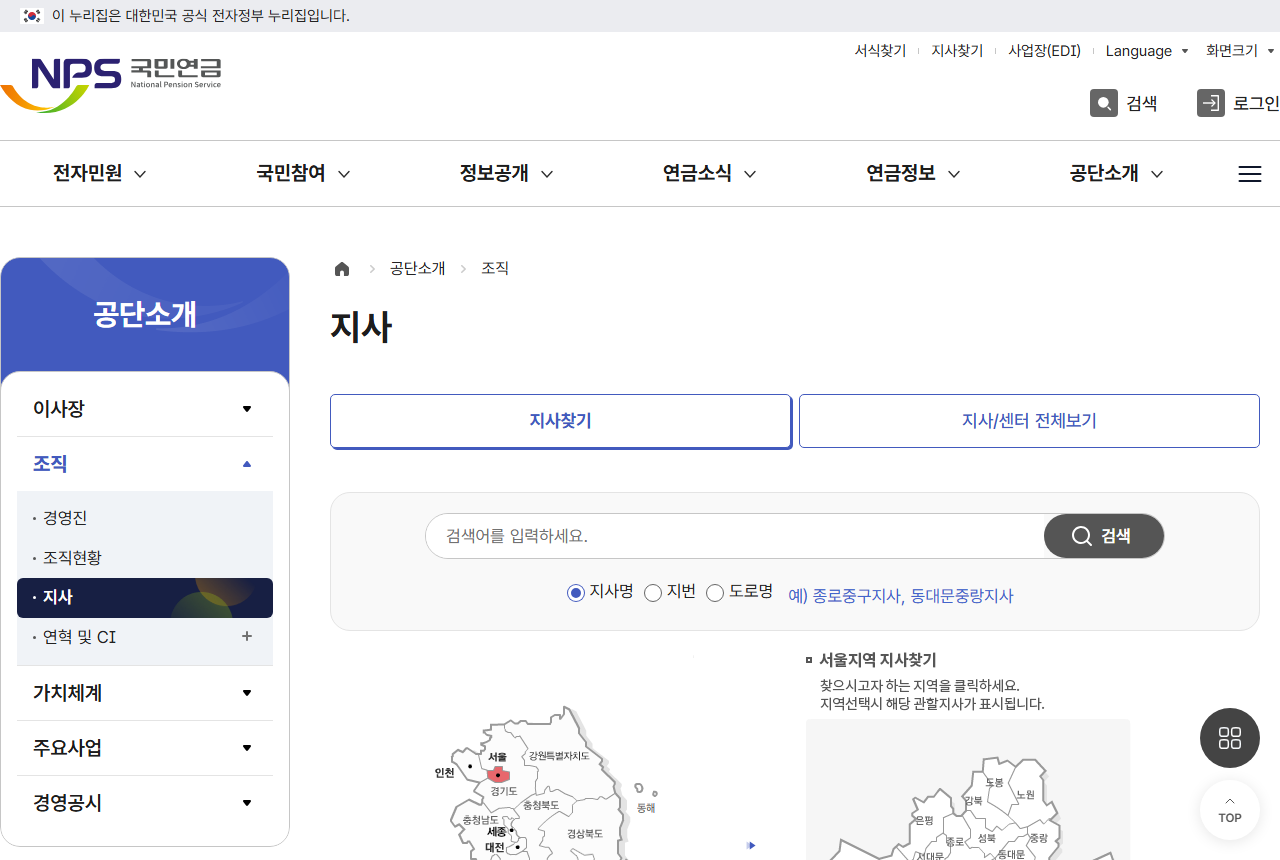Click 공단소개 in the breadcrumb
Viewport: 1280px width, 860px height.
pyautogui.click(x=418, y=269)
